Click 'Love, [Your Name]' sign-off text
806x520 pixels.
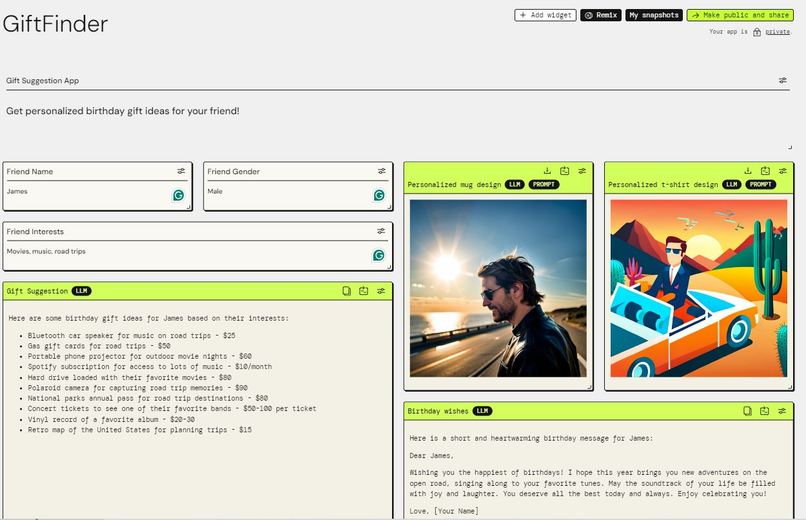click(444, 511)
